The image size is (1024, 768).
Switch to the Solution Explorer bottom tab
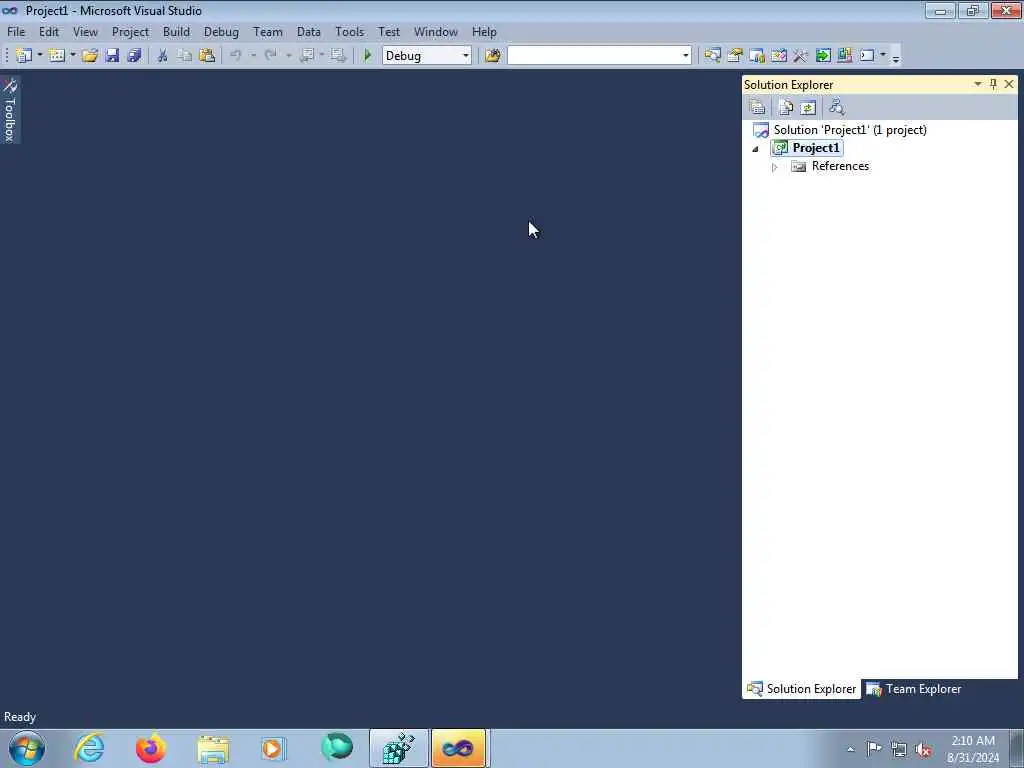801,689
